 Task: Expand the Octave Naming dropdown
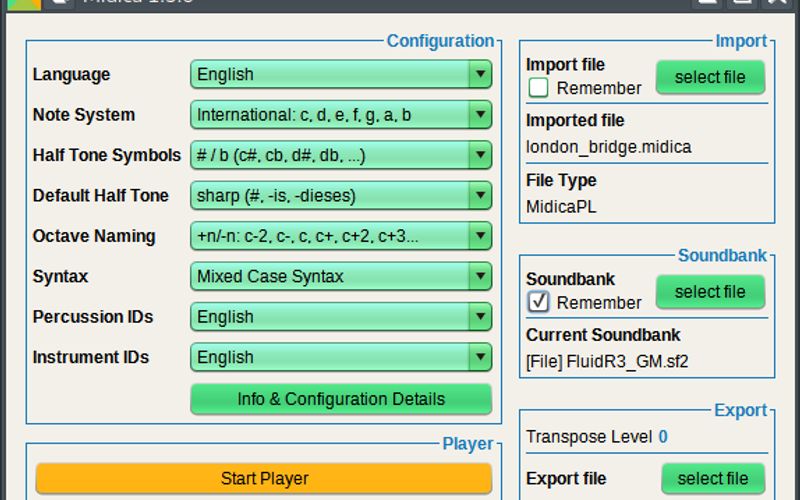coord(340,236)
